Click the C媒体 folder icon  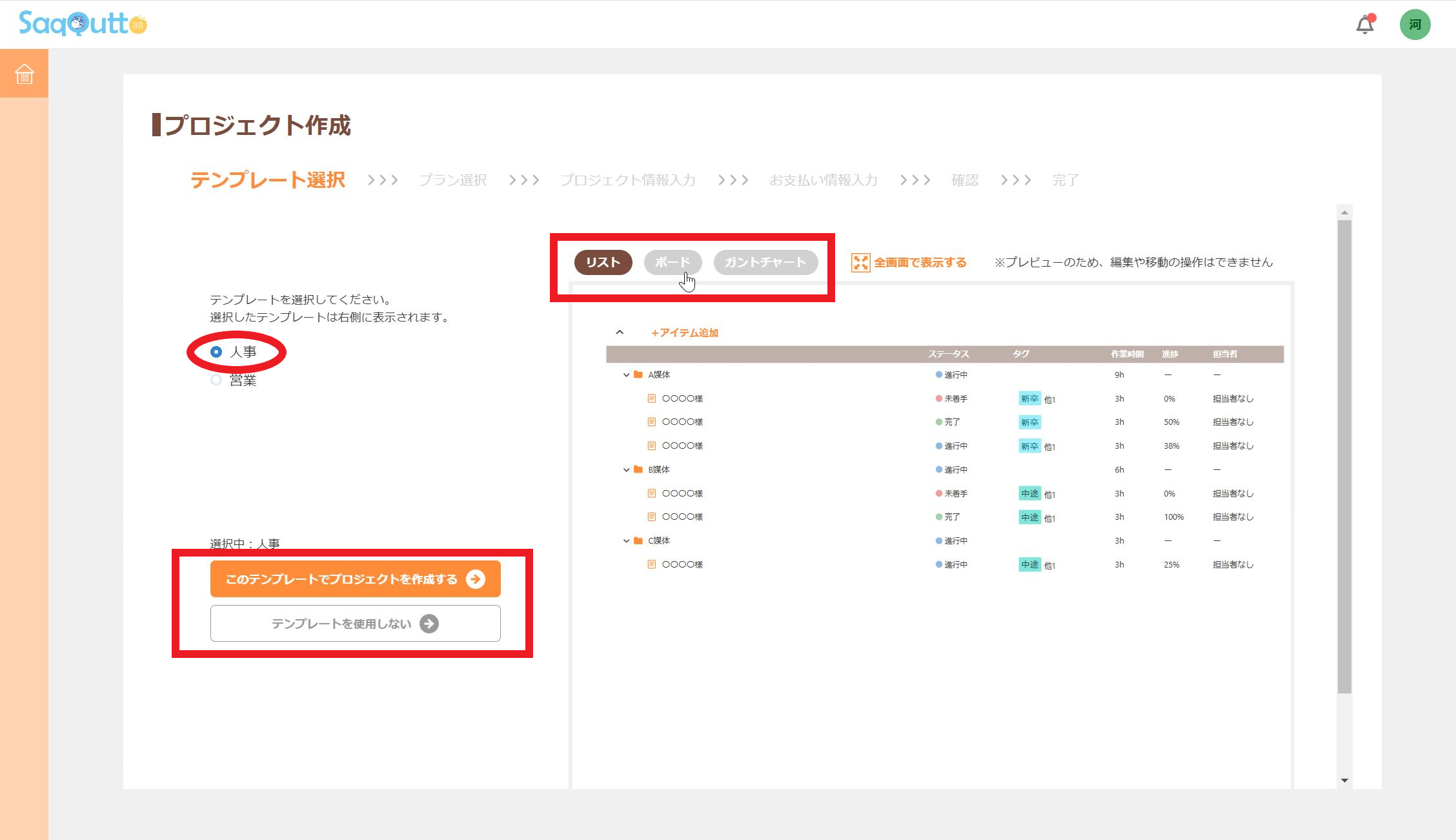point(638,540)
